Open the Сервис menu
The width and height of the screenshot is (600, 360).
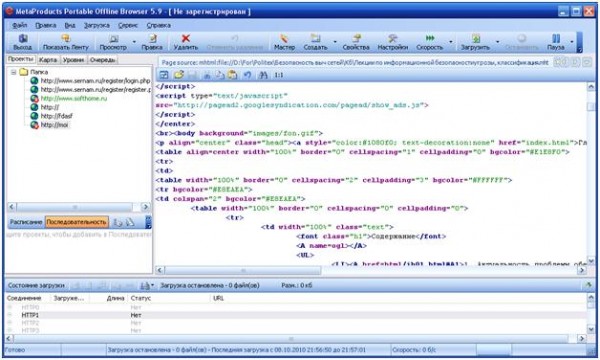coord(128,25)
